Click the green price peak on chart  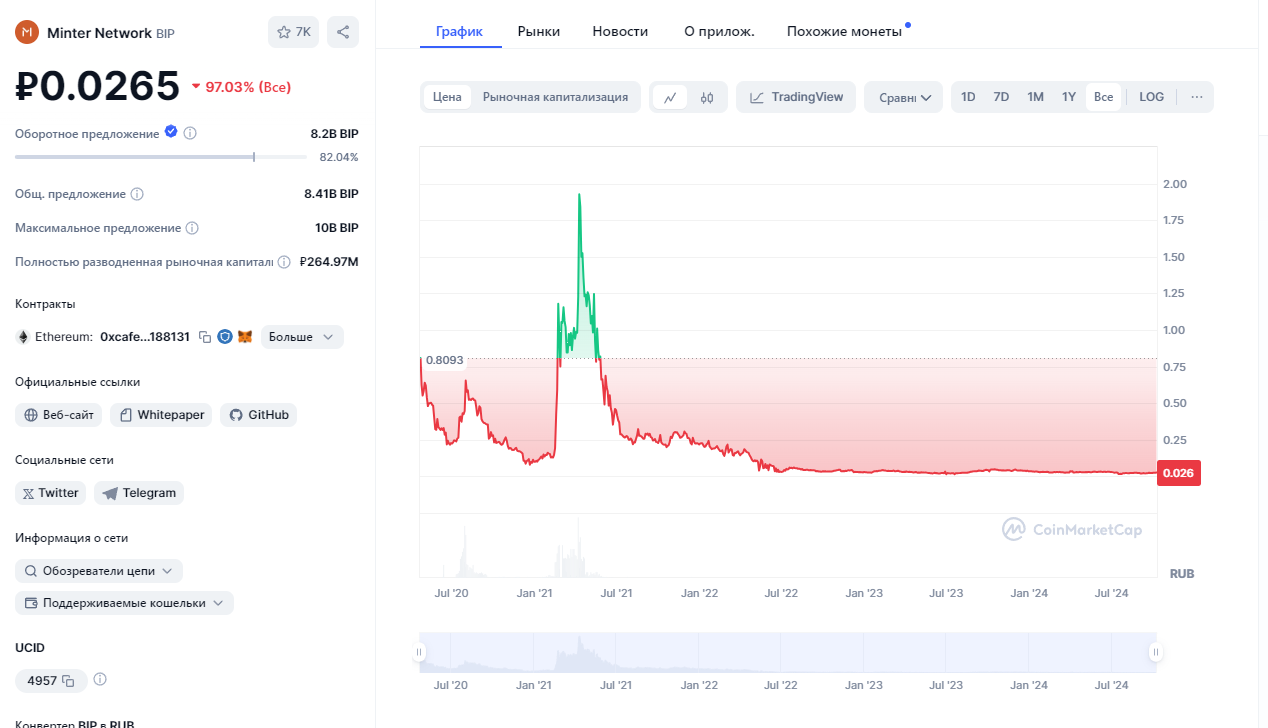click(579, 198)
